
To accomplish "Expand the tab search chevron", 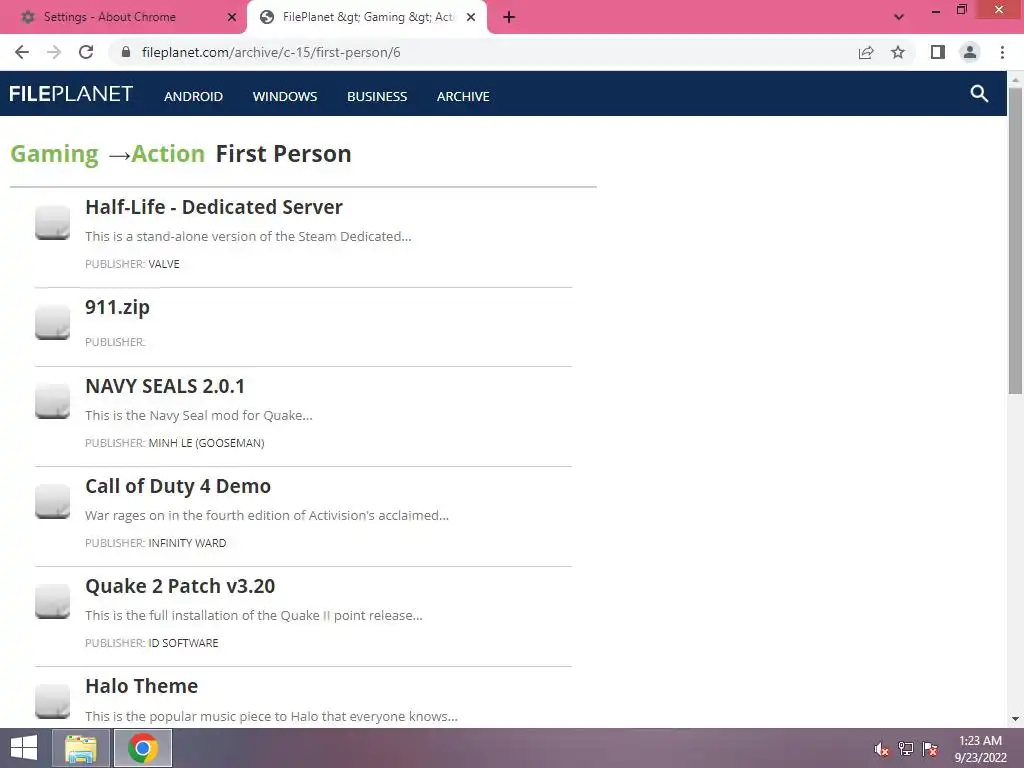I will tap(899, 17).
